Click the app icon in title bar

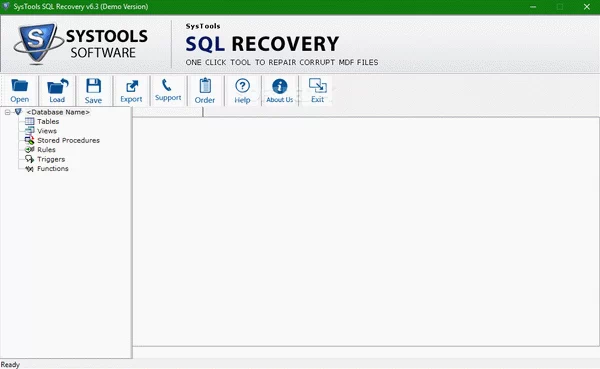click(6, 6)
